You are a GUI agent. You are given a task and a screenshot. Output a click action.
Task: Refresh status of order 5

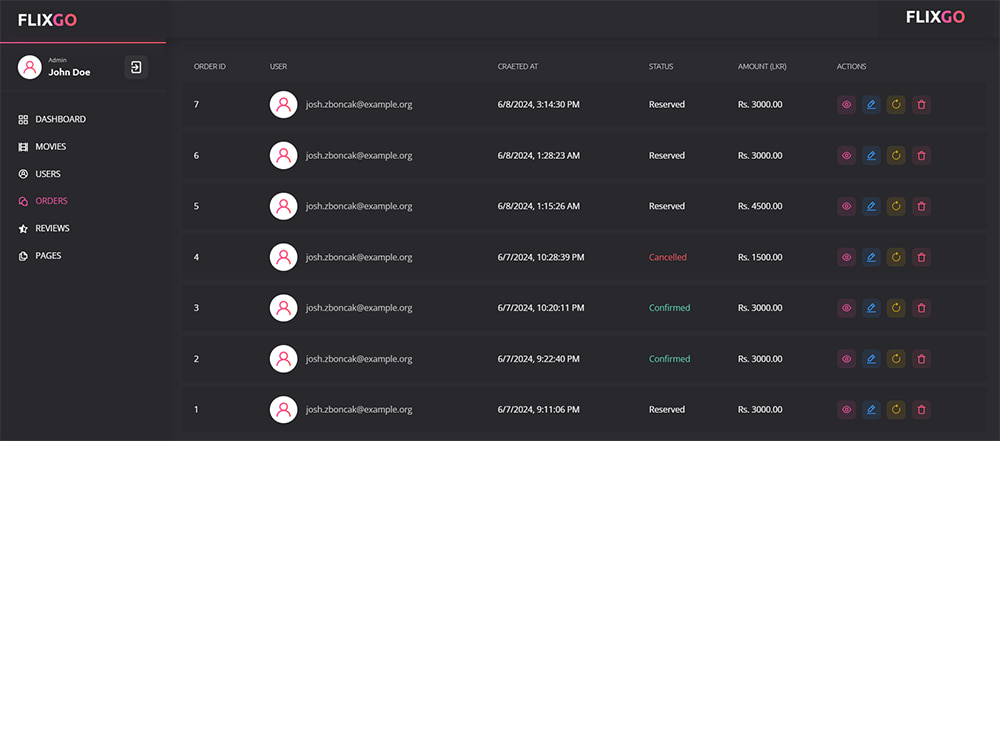(x=896, y=206)
